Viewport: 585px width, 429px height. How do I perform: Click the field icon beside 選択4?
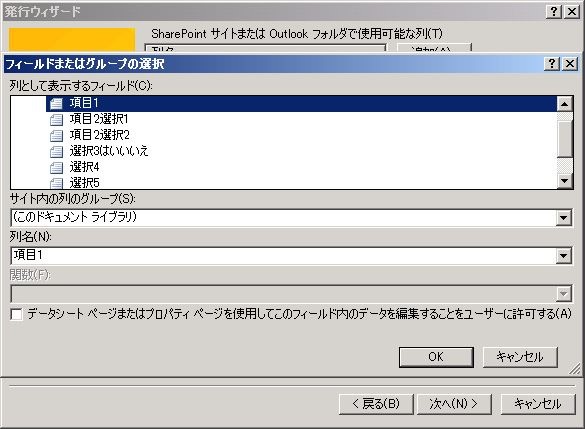(x=56, y=167)
